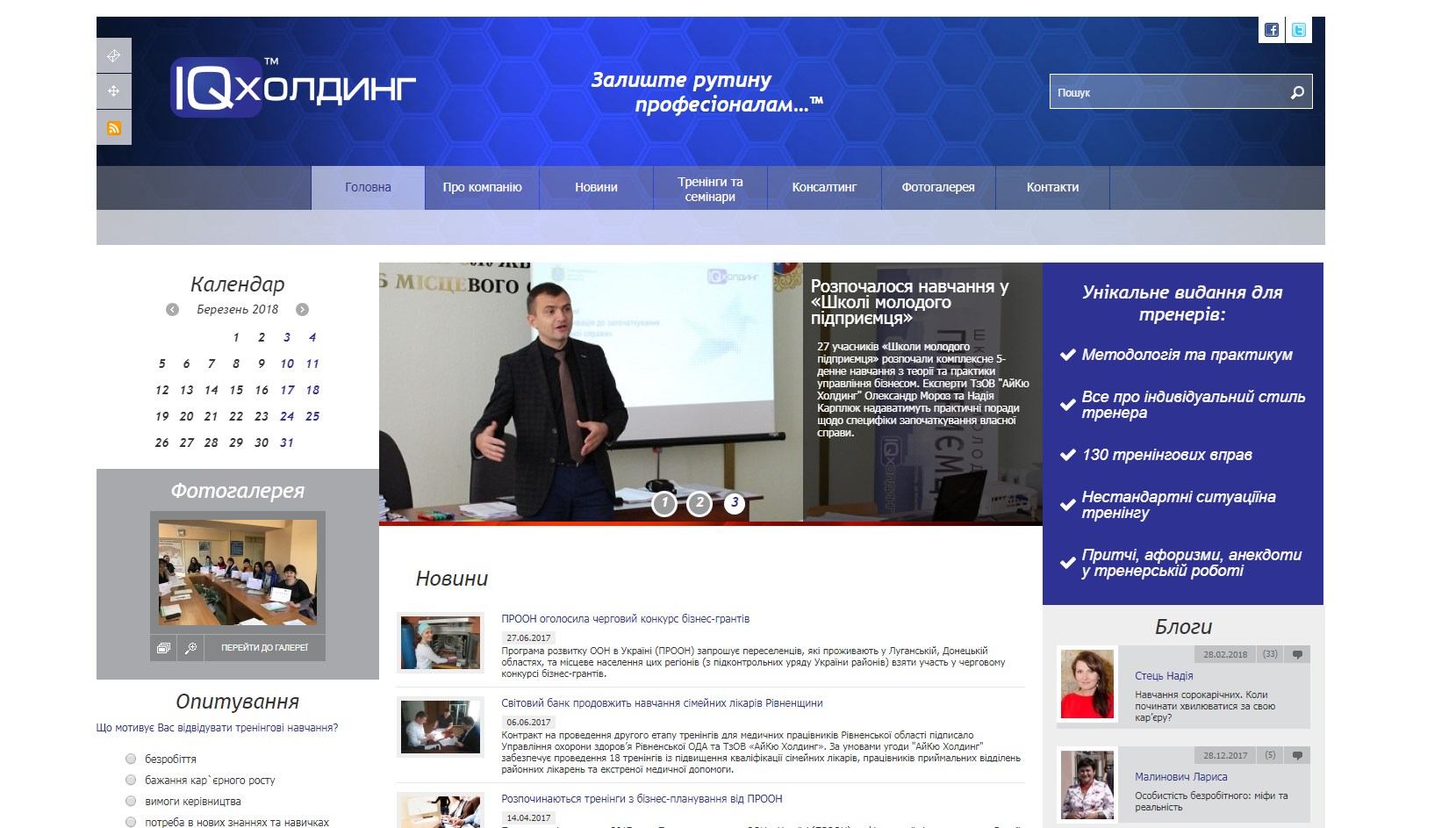
Task: Click 'Методологія та практикум' banner item
Action: 1187,355
